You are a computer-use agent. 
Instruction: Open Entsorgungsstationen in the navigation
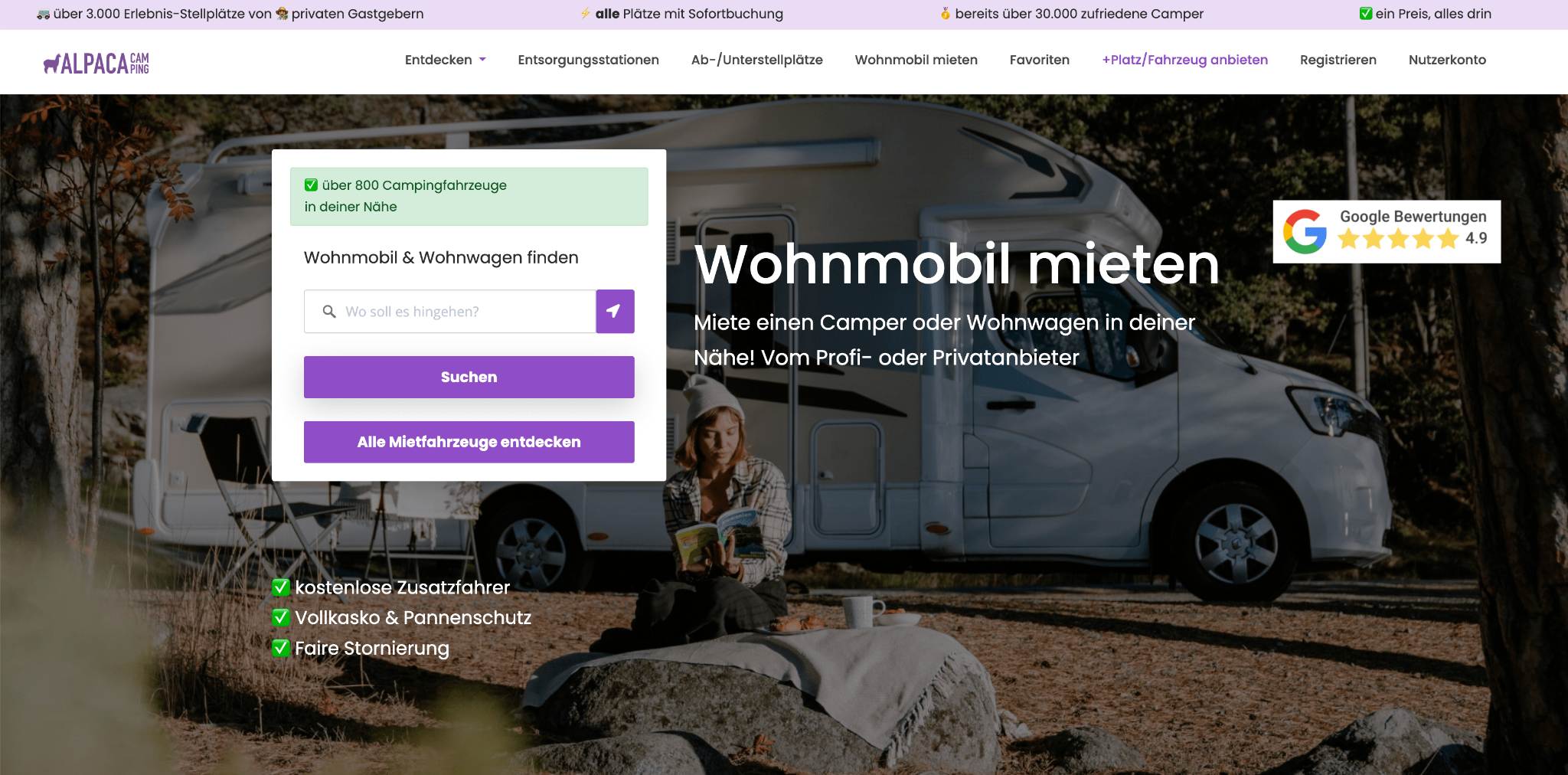click(588, 60)
